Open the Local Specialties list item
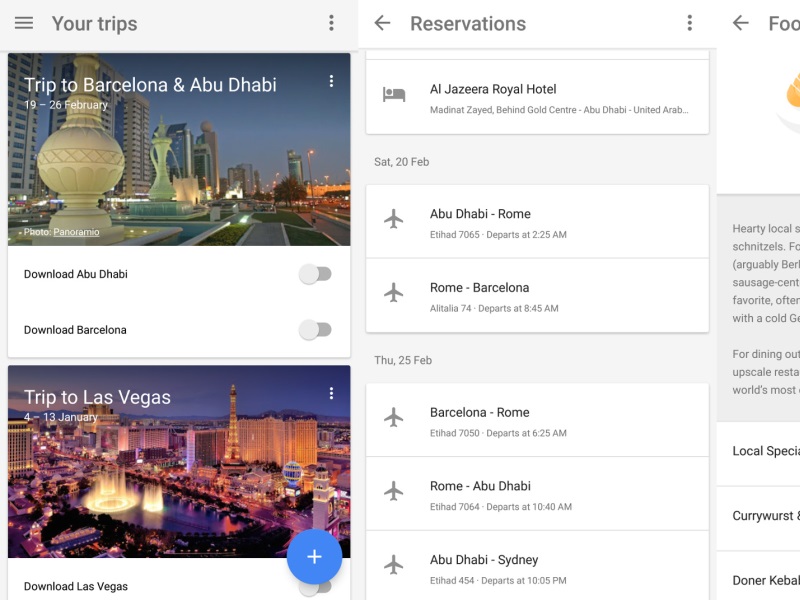This screenshot has width=800, height=600. (x=765, y=451)
